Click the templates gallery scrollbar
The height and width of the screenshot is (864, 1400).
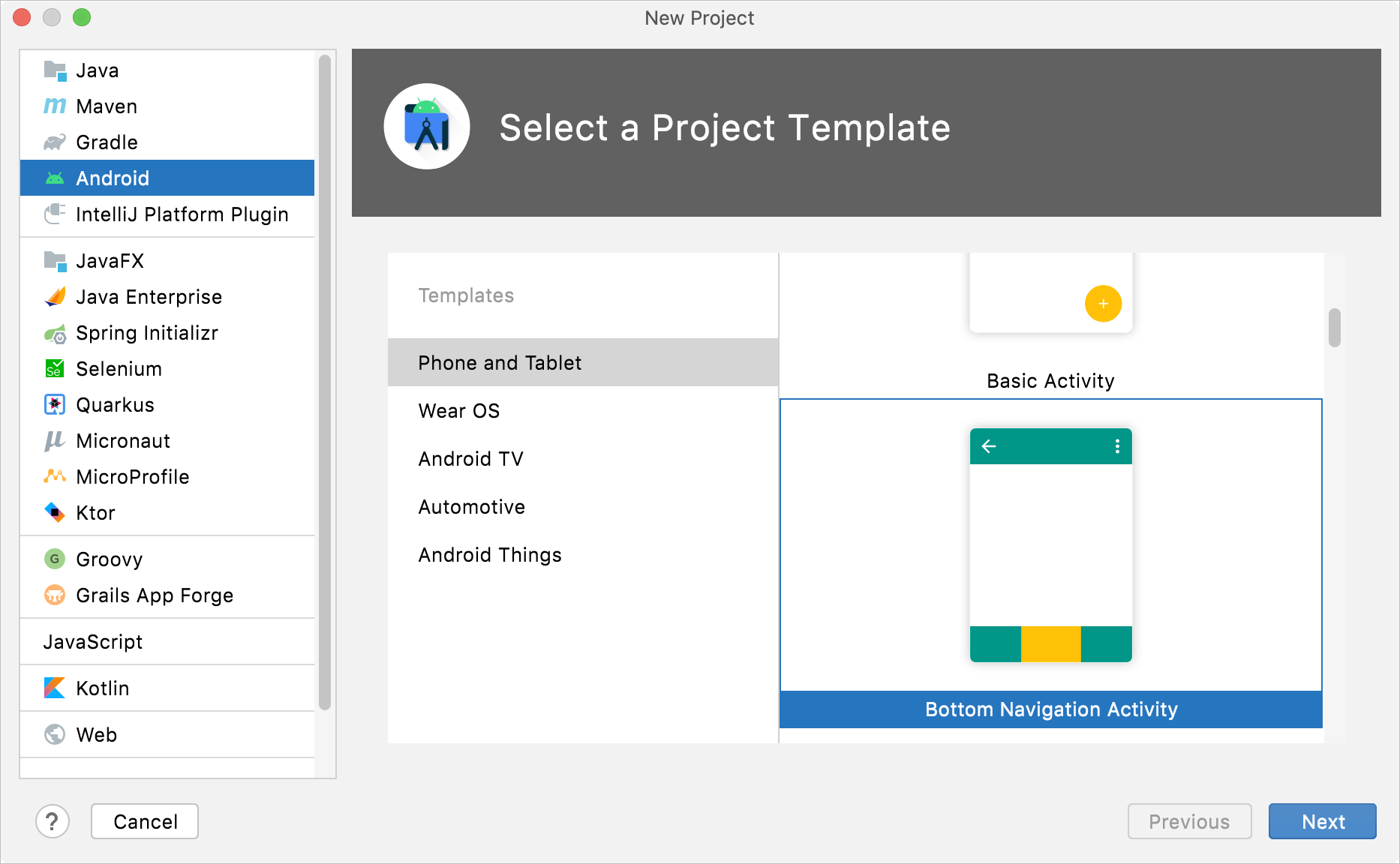[1334, 328]
